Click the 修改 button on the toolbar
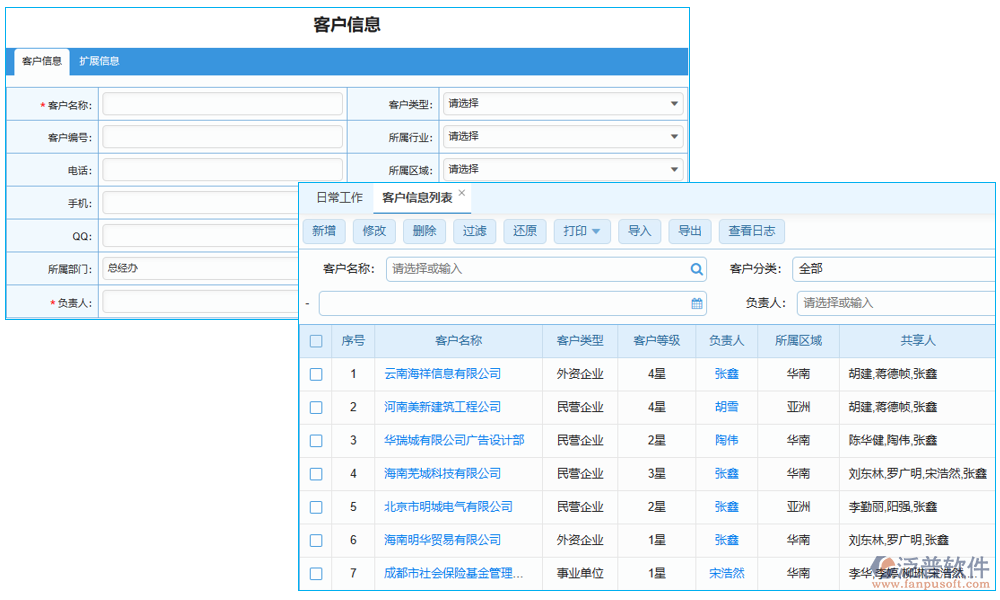Viewport: 1000px width, 600px height. click(374, 231)
